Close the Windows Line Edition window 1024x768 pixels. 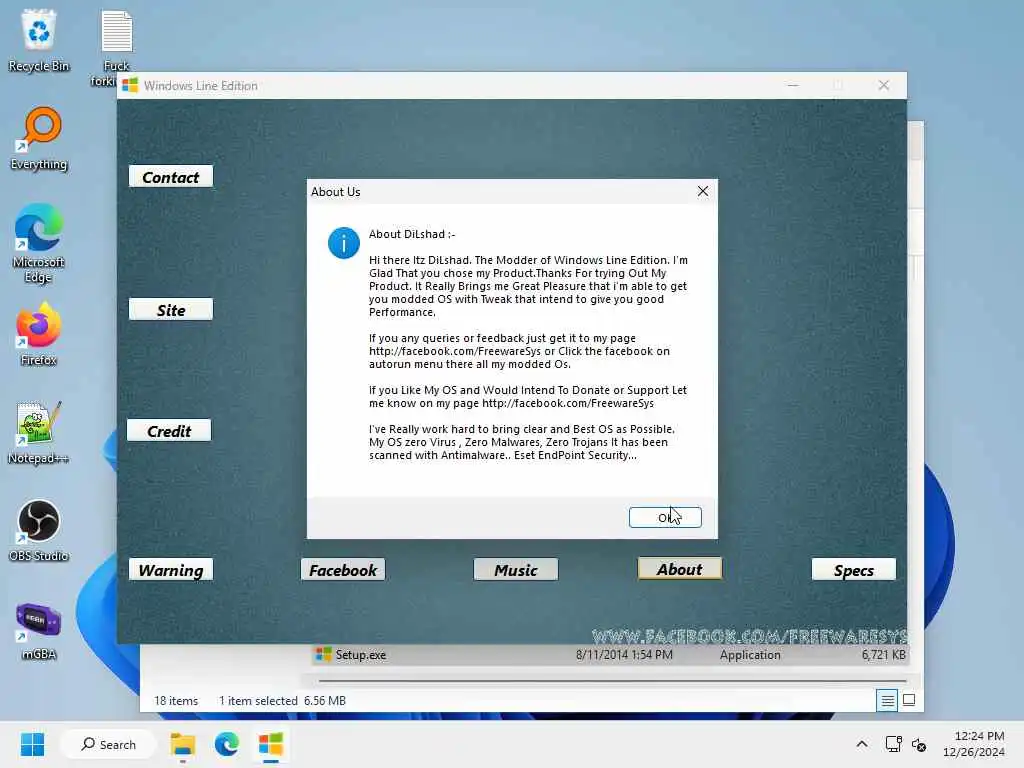point(884,86)
